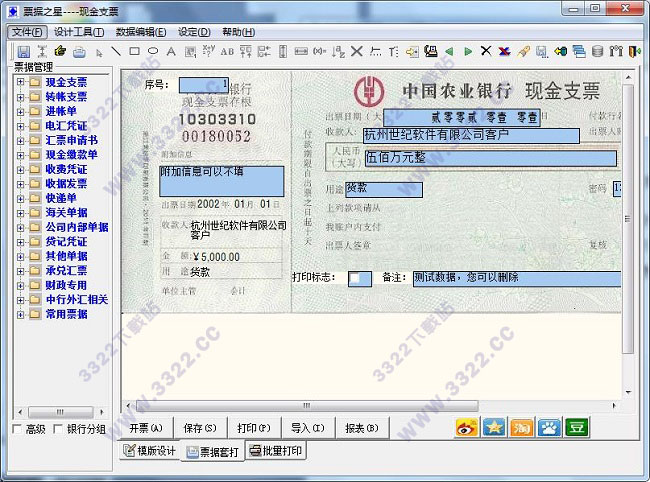Click the horizontal width adjust toolbar icon
This screenshot has width=650, height=482.
pos(301,51)
